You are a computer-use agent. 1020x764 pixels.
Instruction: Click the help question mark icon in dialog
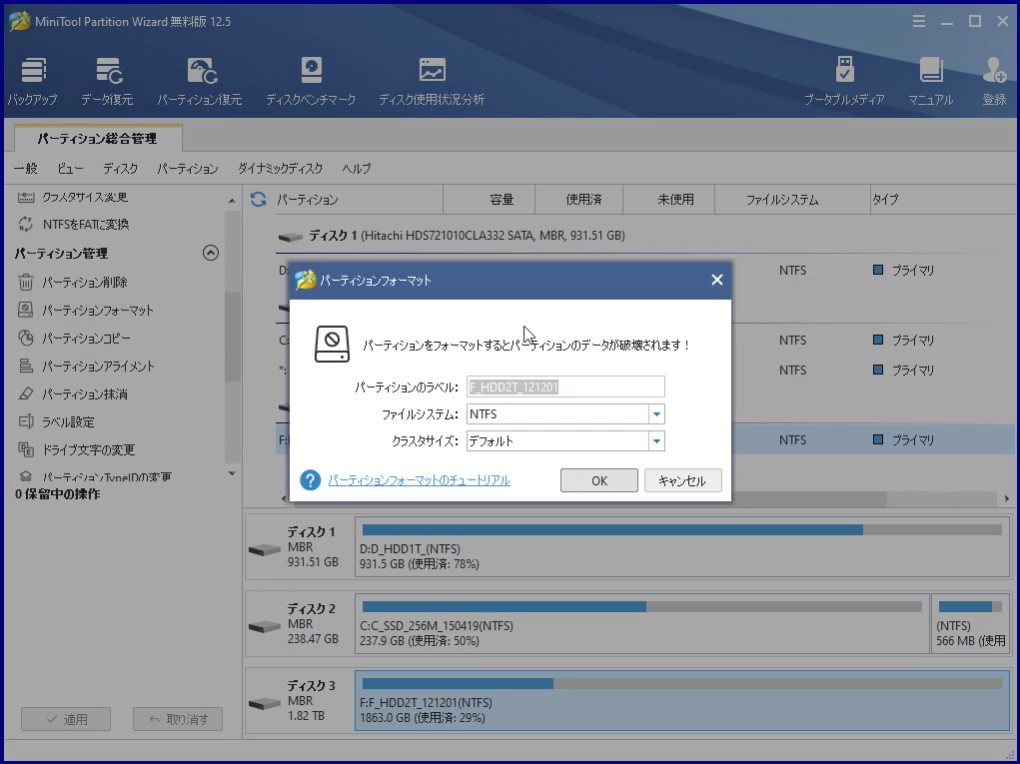(x=310, y=480)
